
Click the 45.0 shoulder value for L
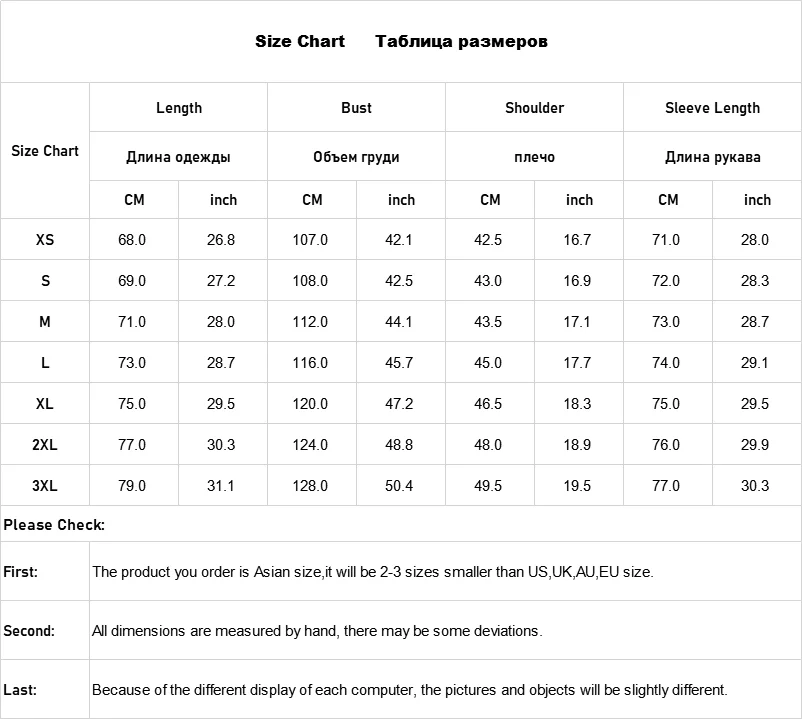click(x=488, y=363)
